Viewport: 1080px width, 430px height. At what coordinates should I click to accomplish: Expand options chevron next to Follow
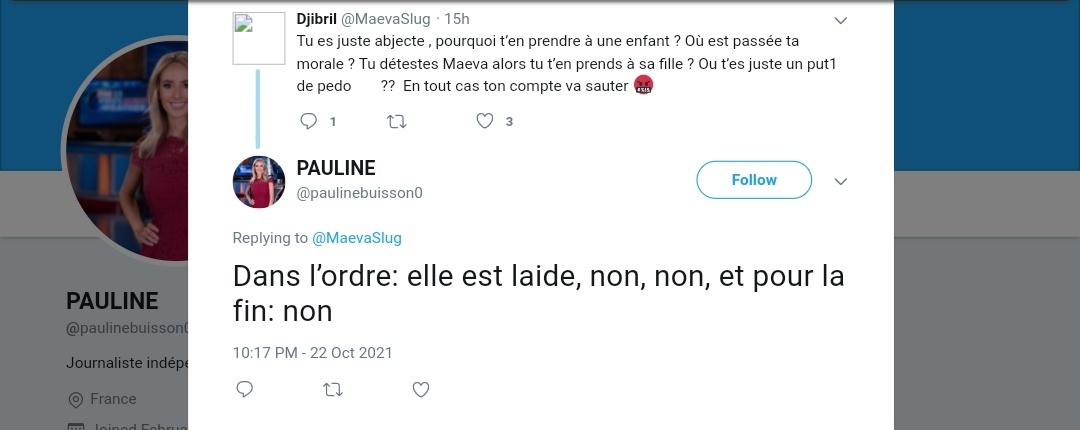[x=840, y=181]
